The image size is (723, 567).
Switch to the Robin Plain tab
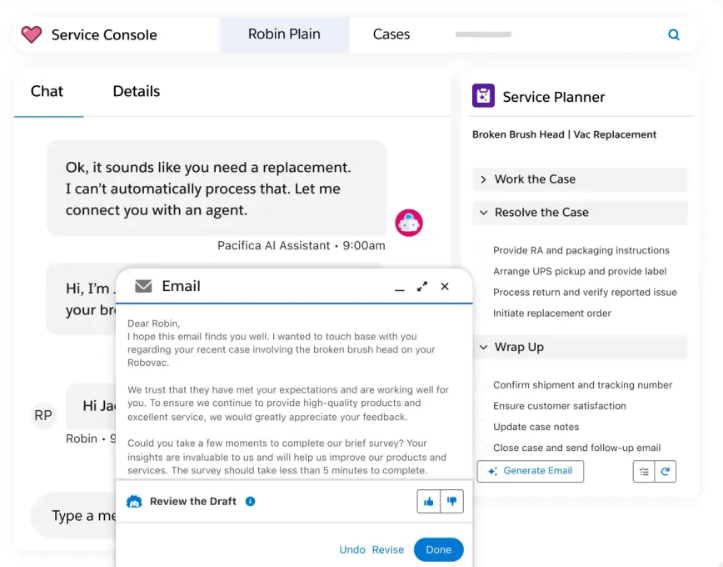tap(284, 34)
